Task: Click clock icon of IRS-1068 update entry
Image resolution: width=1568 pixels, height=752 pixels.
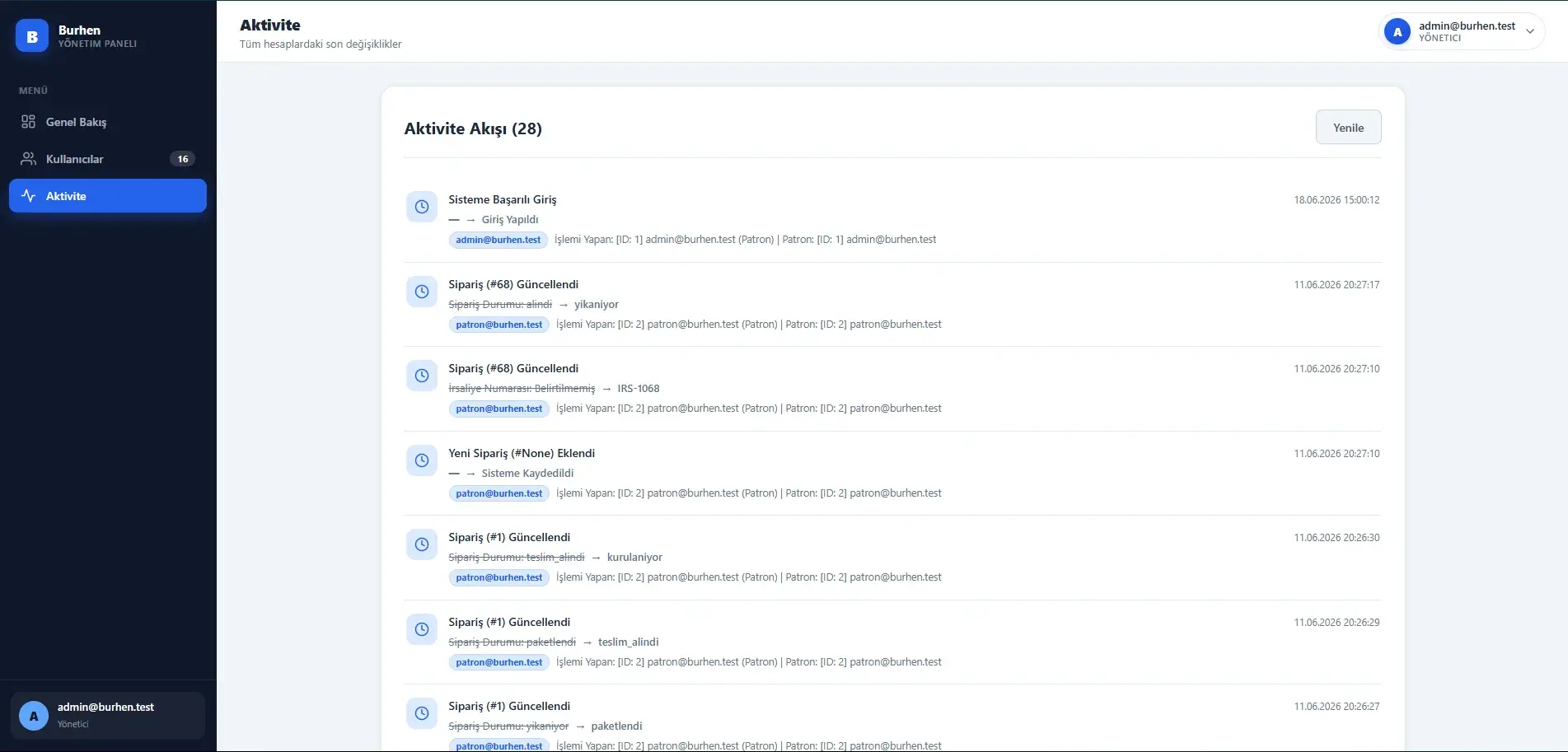Action: coord(422,376)
